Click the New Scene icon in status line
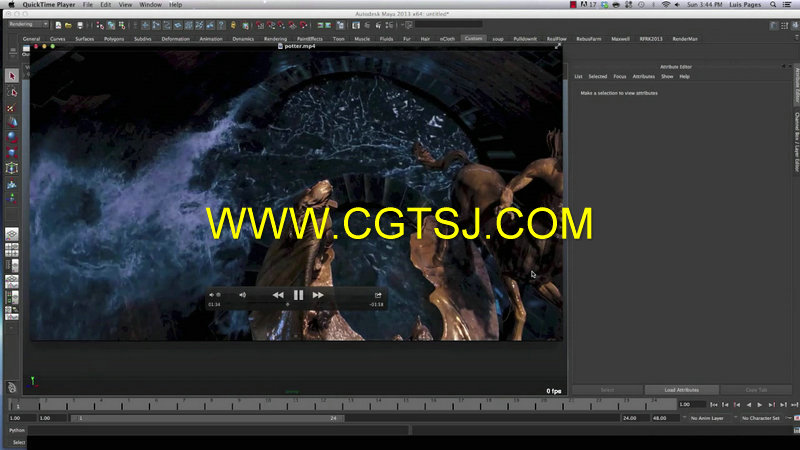The image size is (800, 450). pyautogui.click(x=58, y=25)
